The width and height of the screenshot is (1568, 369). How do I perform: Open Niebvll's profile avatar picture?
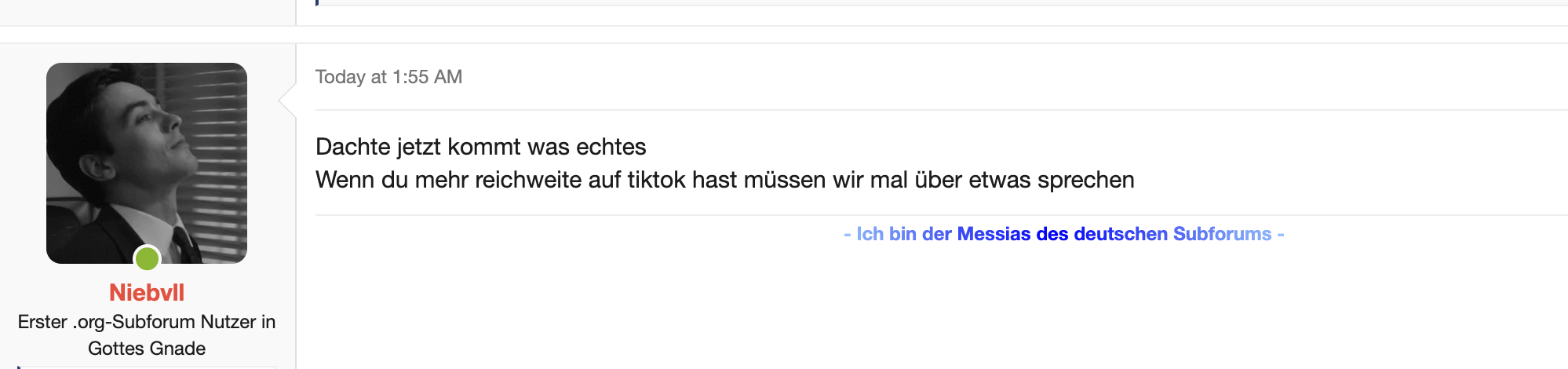pyautogui.click(x=147, y=163)
